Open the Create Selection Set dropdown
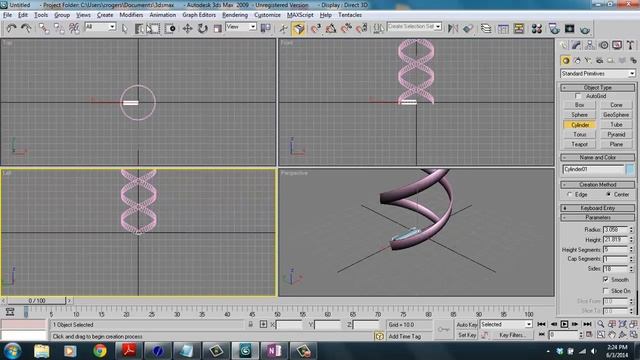Image resolution: width=640 pixels, height=360 pixels. 414,27
